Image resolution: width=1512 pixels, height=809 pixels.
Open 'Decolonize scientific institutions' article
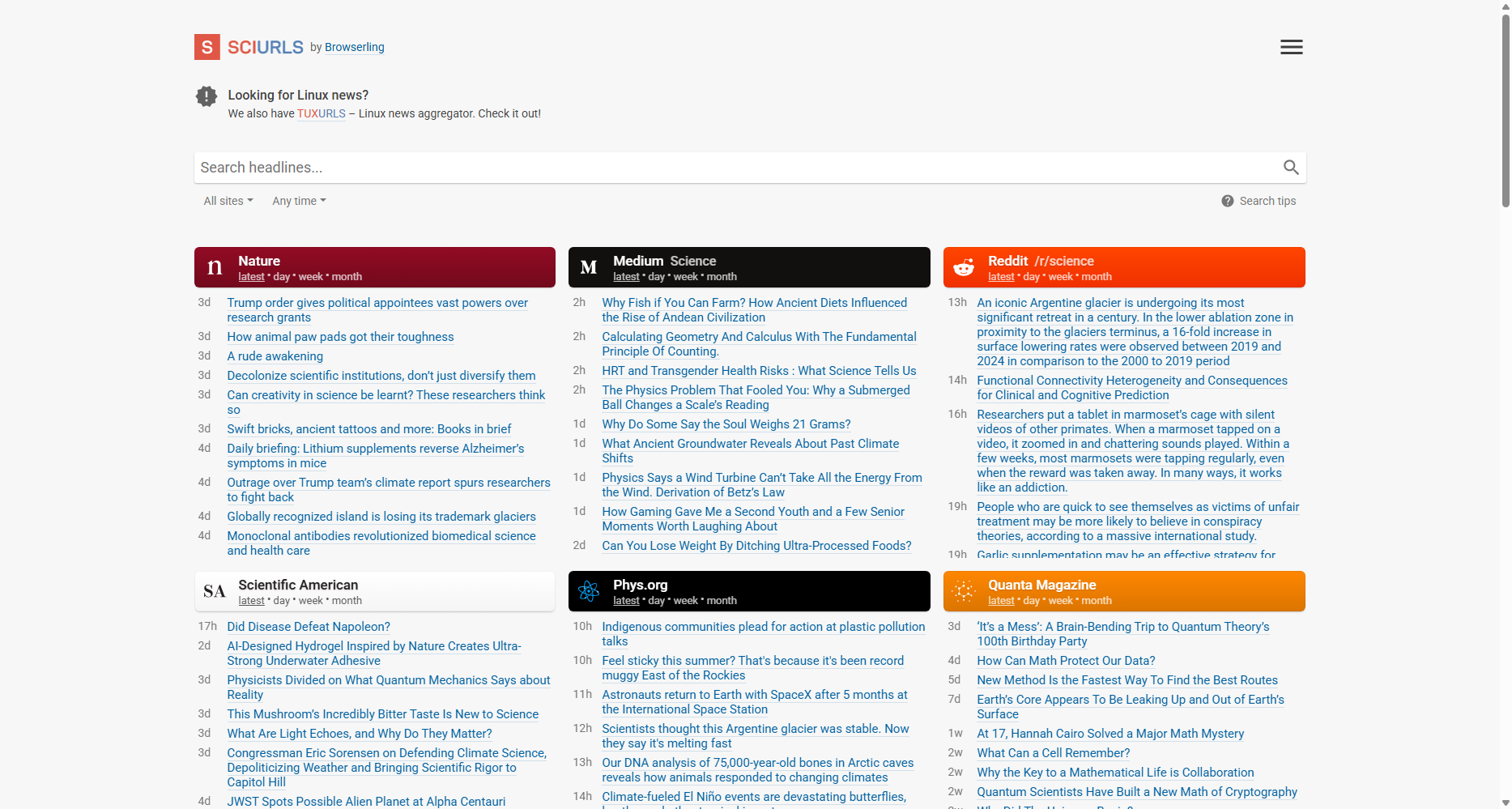click(x=381, y=376)
